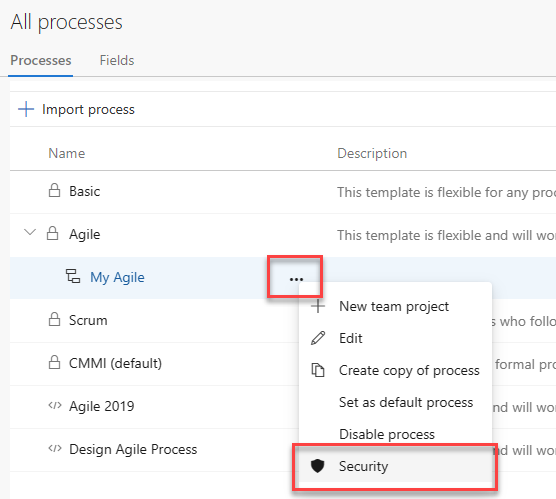This screenshot has height=499, width=556.
Task: Open the ellipsis menu for My Agile
Action: click(296, 279)
